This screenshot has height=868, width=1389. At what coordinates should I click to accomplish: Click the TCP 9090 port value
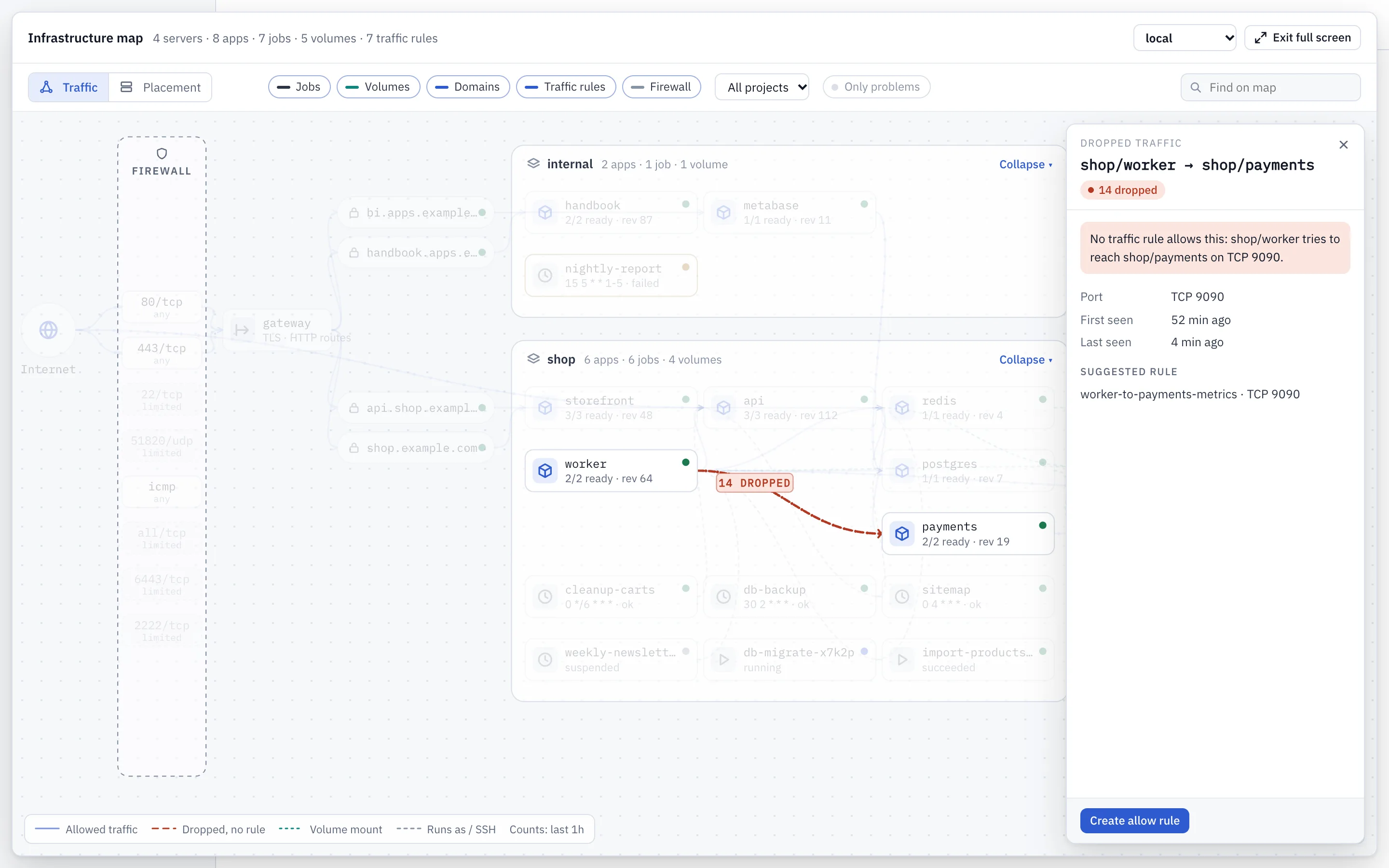pyautogui.click(x=1198, y=297)
